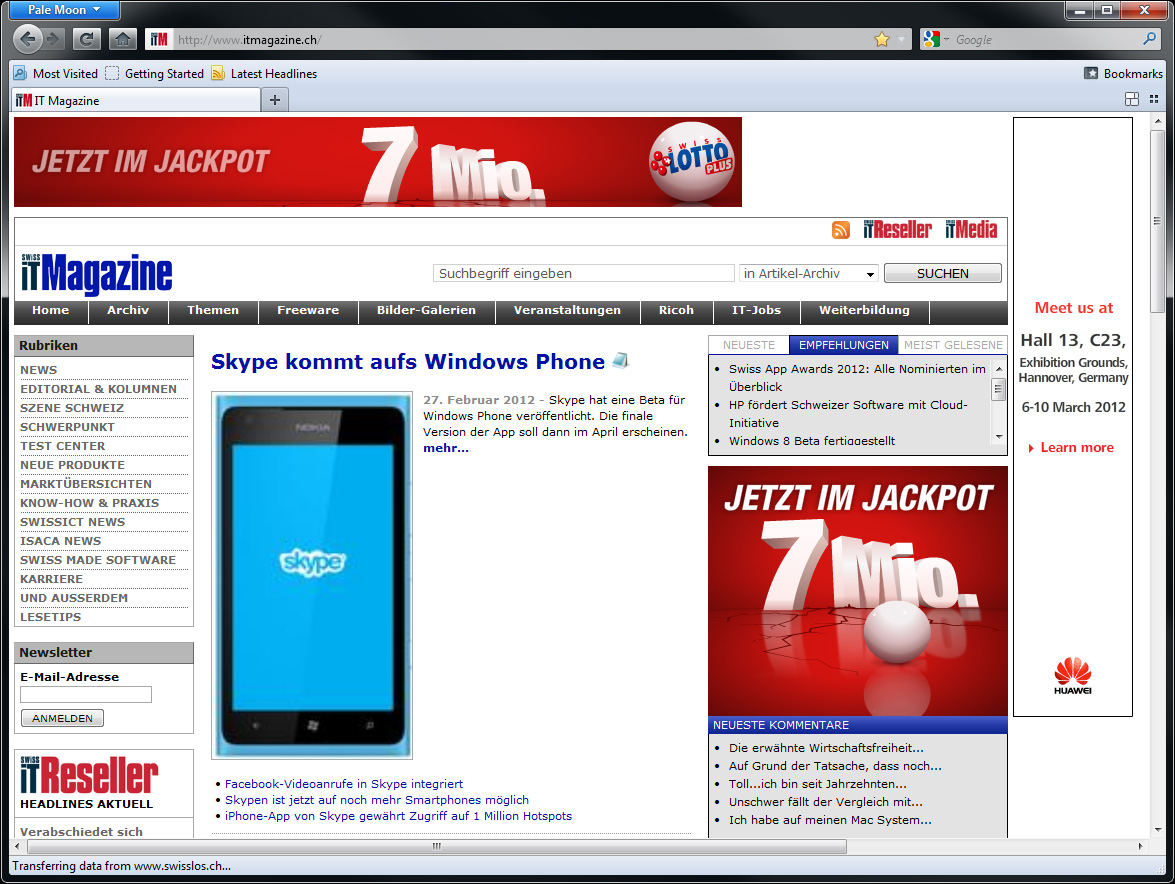This screenshot has width=1175, height=884.
Task: Open 'iPhone-App von Skype gewährt Zugriff' link
Action: [398, 816]
